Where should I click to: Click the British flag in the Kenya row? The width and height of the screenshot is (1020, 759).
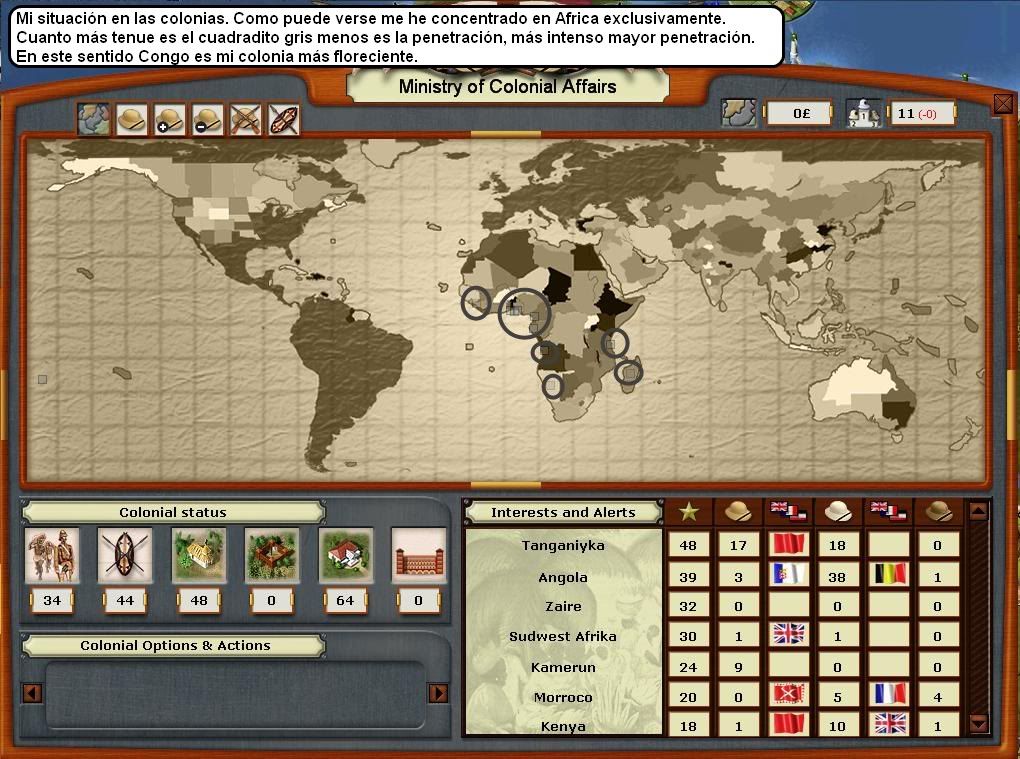coord(889,725)
